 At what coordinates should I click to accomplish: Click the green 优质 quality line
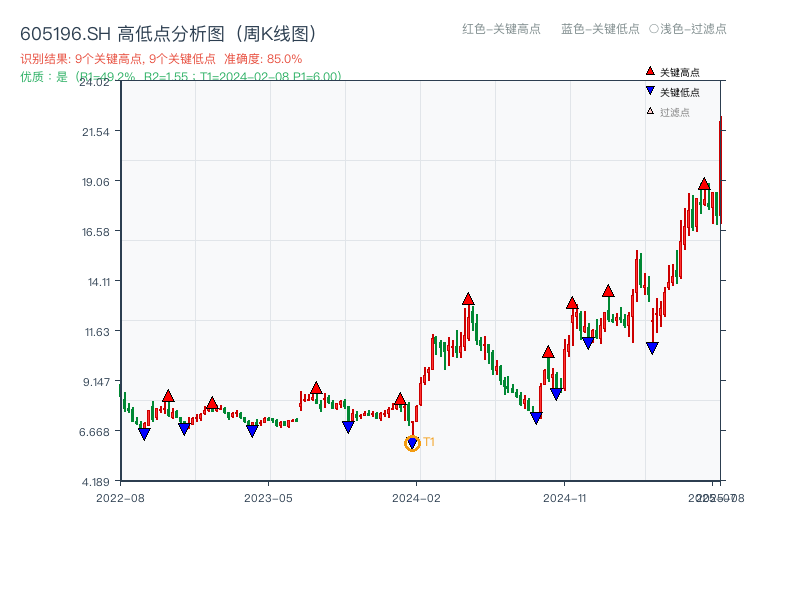coord(181,77)
